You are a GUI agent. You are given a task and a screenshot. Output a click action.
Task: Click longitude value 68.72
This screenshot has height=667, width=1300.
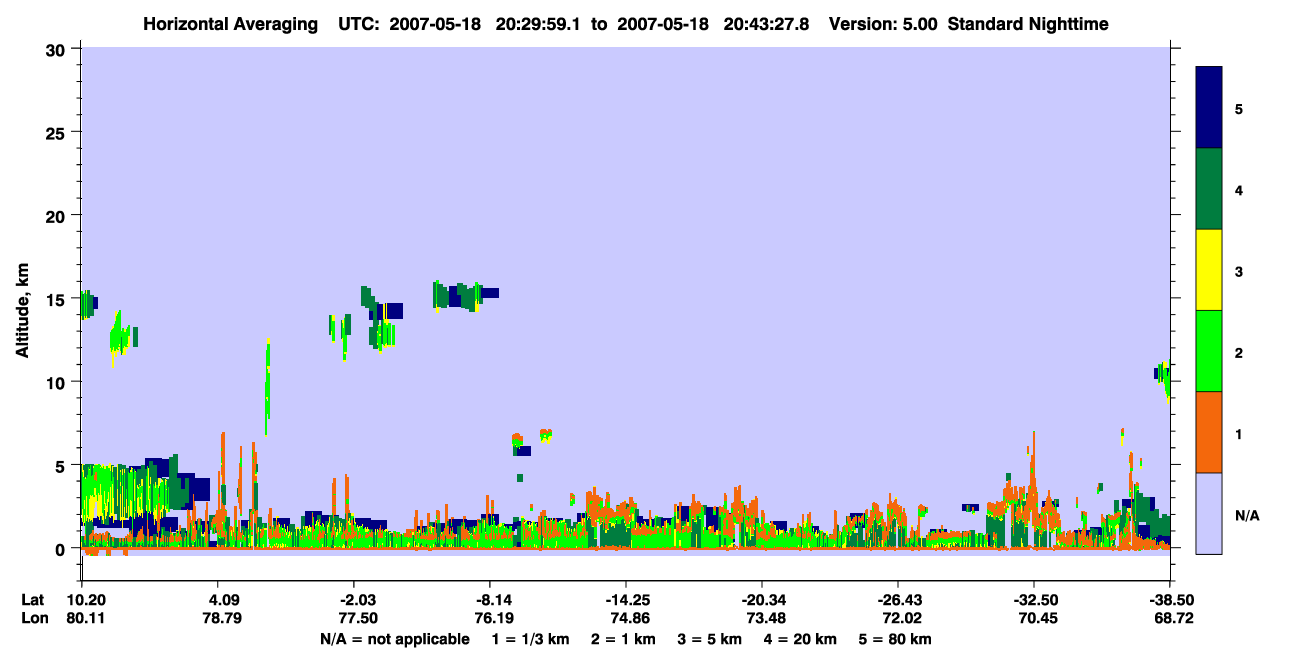[x=1176, y=618]
